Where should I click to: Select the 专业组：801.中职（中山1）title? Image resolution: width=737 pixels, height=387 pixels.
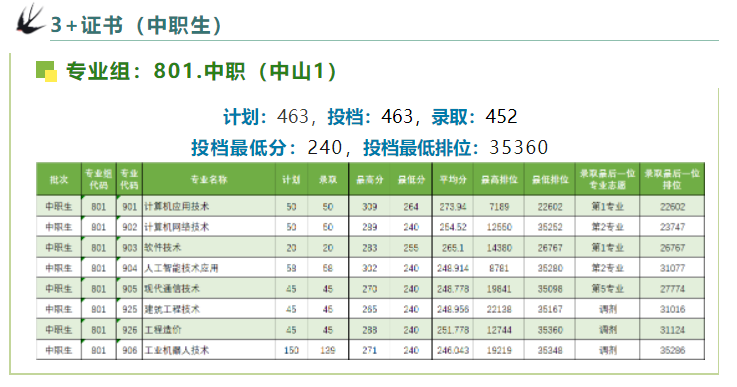click(202, 71)
